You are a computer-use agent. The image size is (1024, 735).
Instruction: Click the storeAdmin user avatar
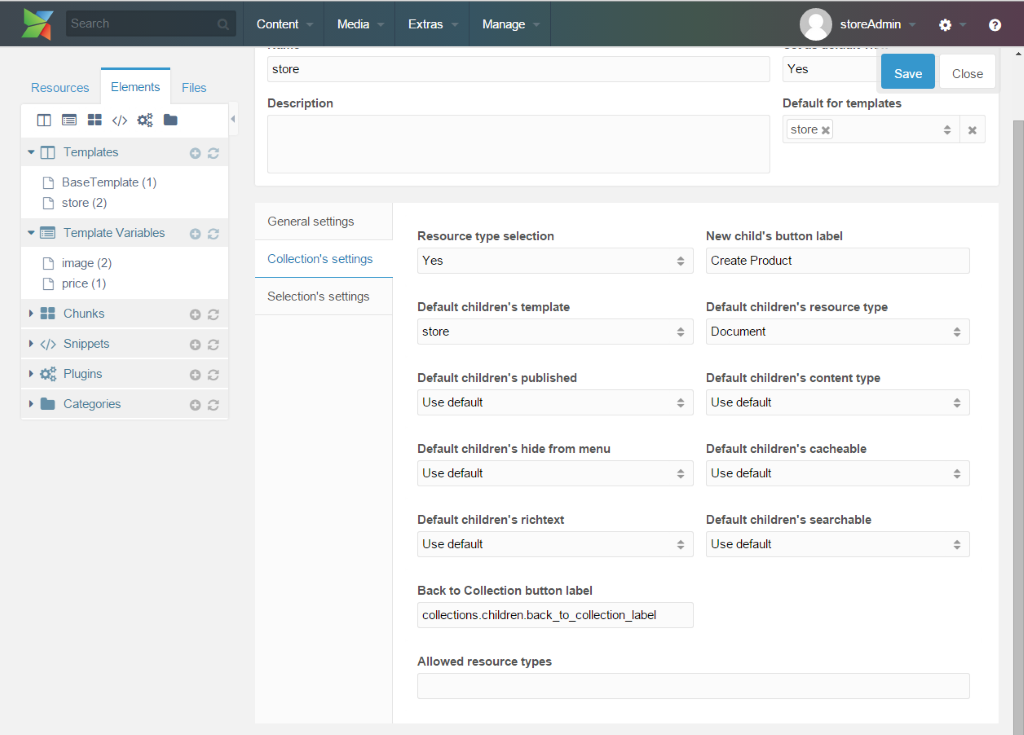[816, 24]
